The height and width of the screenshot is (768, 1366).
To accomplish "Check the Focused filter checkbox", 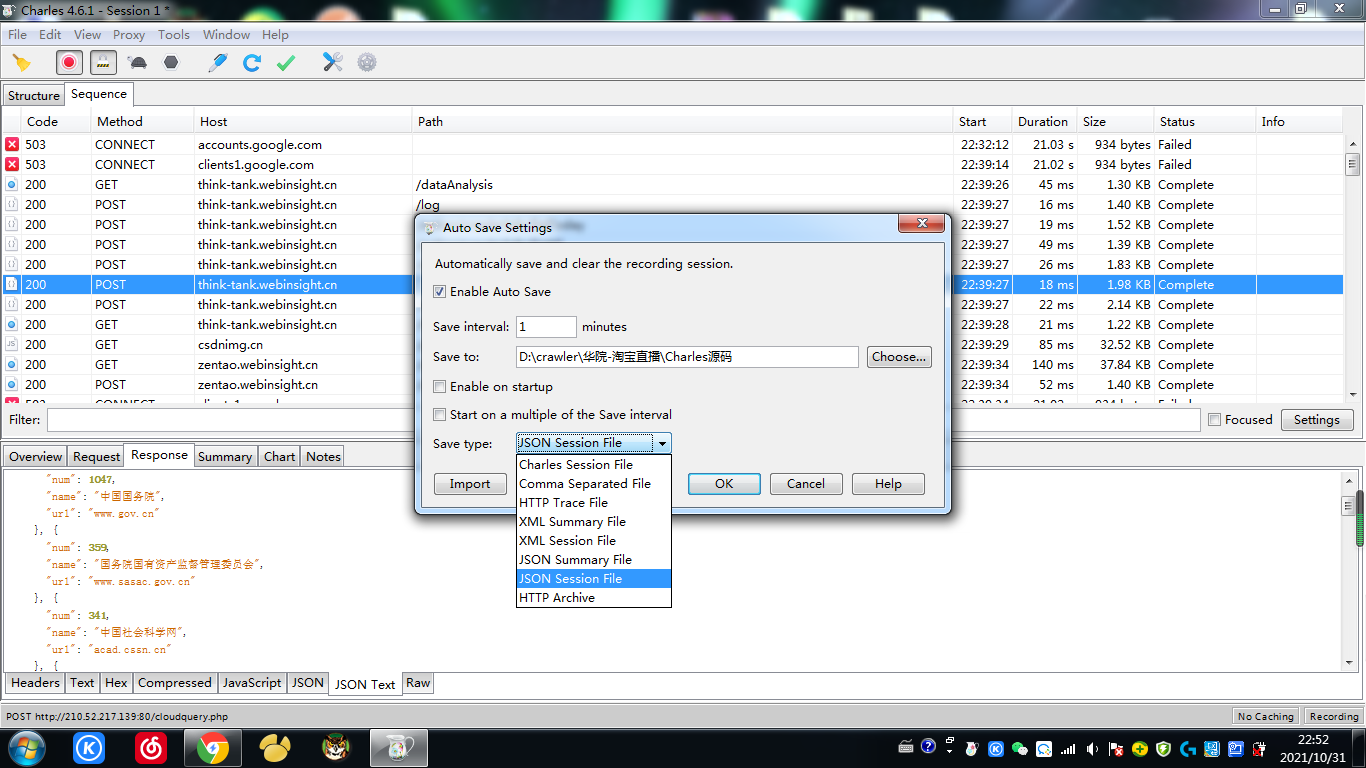I will pyautogui.click(x=1215, y=420).
